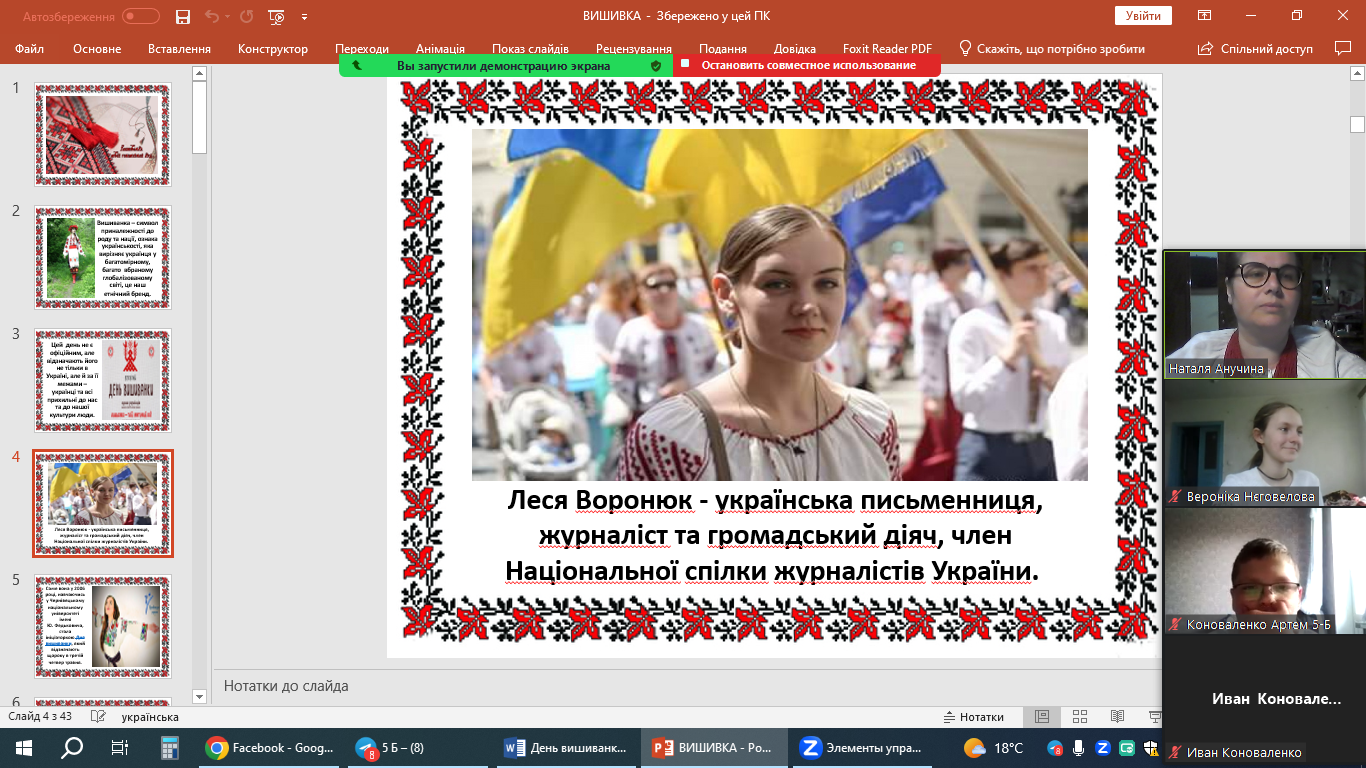Click the green 'Вы запустили демонстрацию экрана' bar
Image resolution: width=1366 pixels, height=768 pixels.
[x=503, y=65]
